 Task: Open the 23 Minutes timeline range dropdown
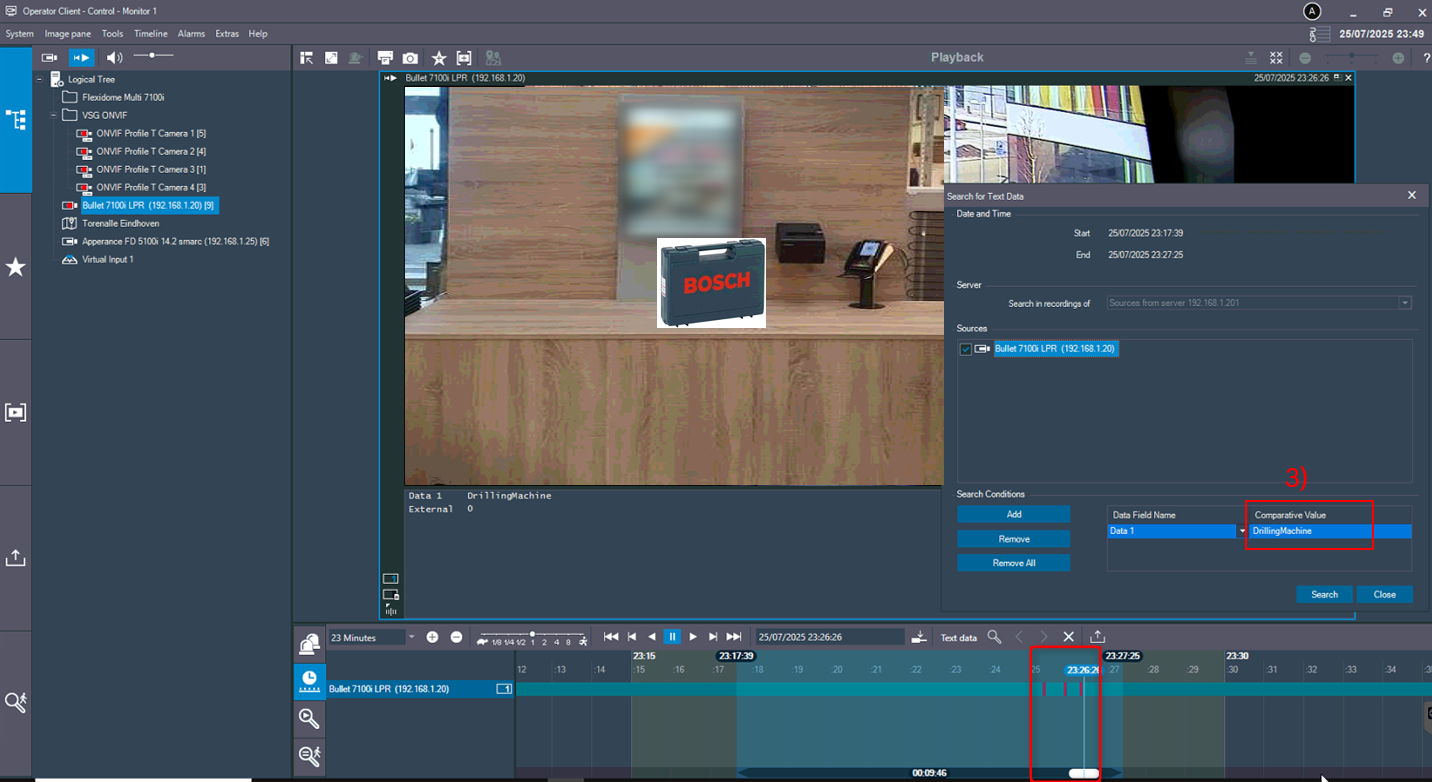[x=410, y=637]
